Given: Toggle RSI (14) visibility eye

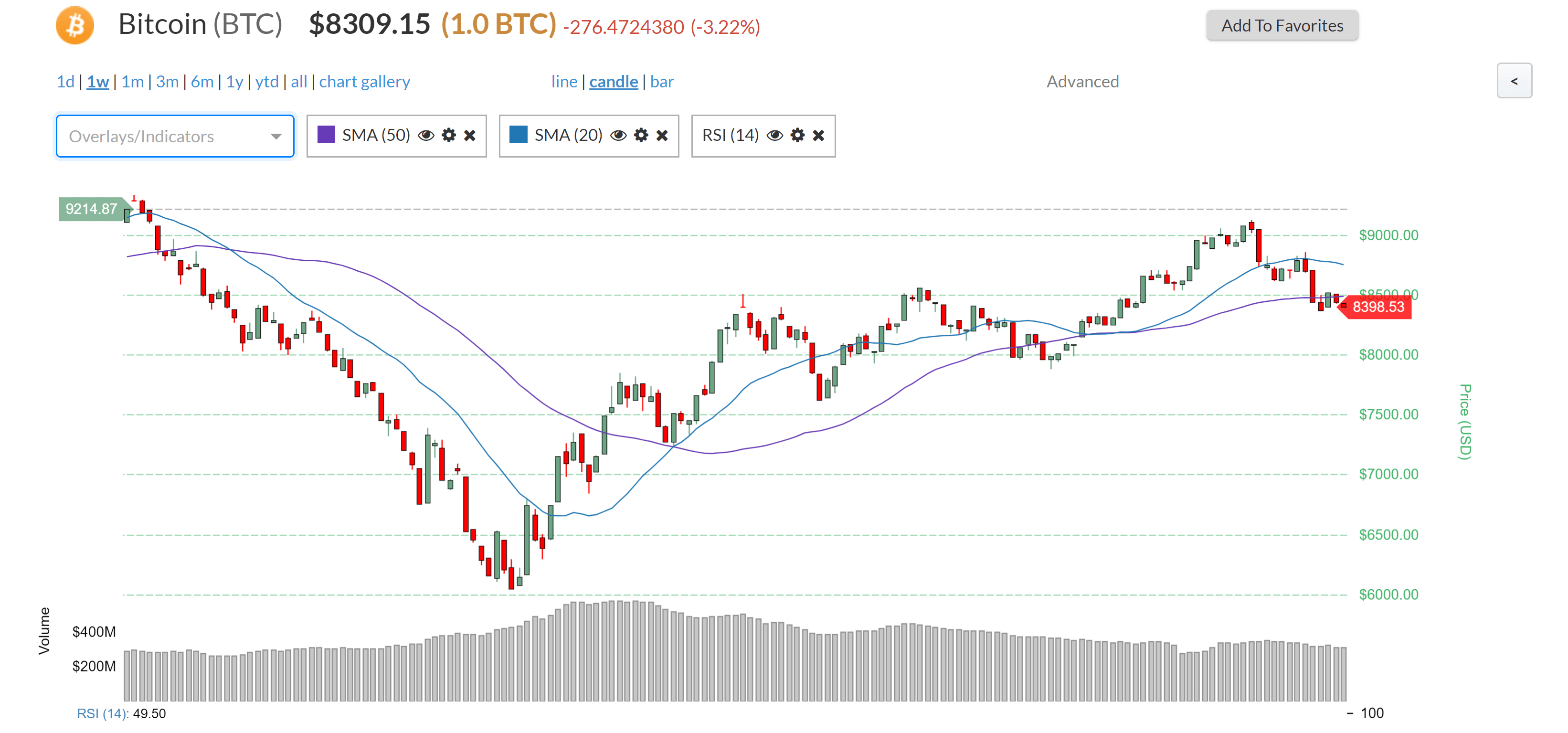Looking at the screenshot, I should (x=775, y=135).
